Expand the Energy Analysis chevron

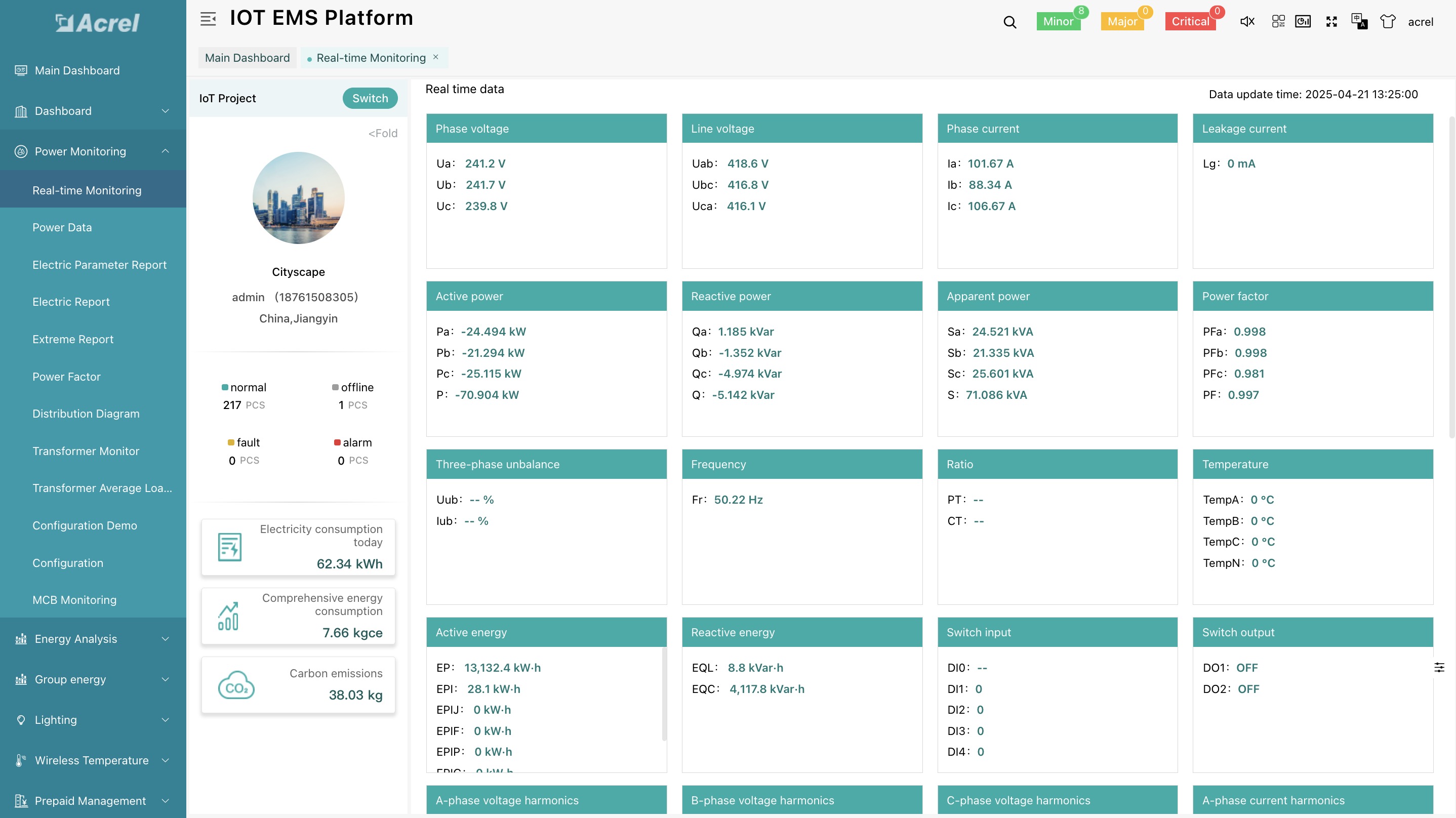(165, 639)
